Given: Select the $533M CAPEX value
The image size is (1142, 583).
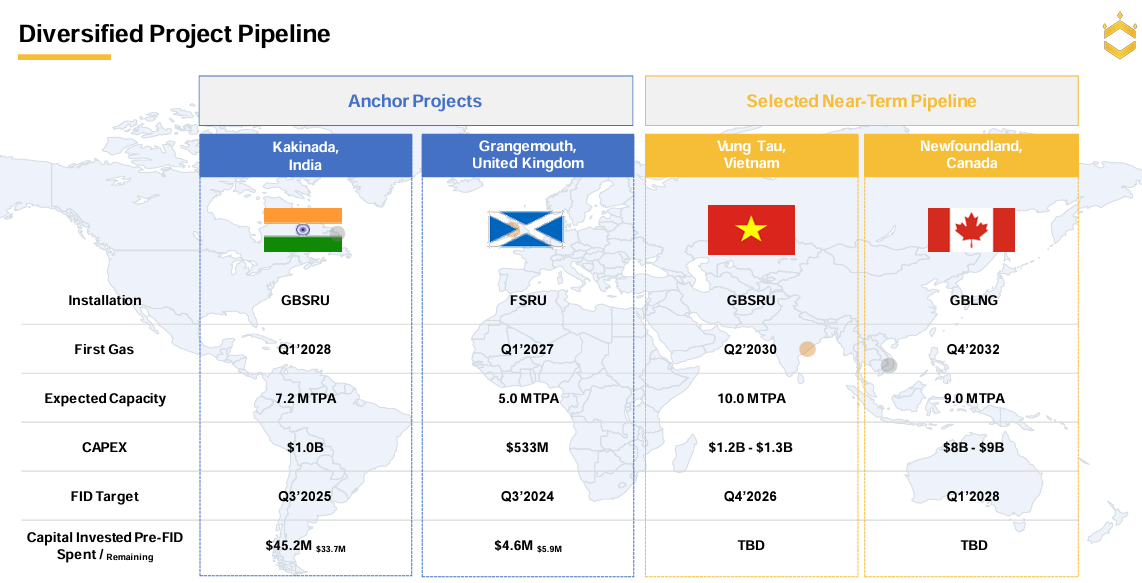Looking at the screenshot, I should coord(527,447).
